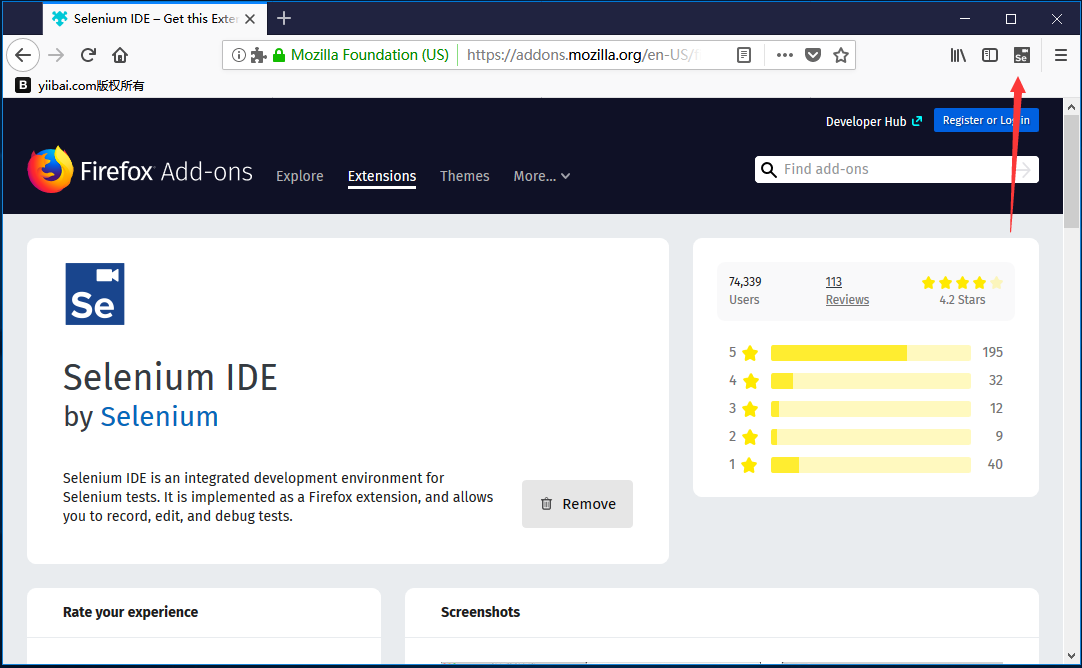Open page actions three-dot menu
Image resolution: width=1082 pixels, height=668 pixels.
(785, 56)
